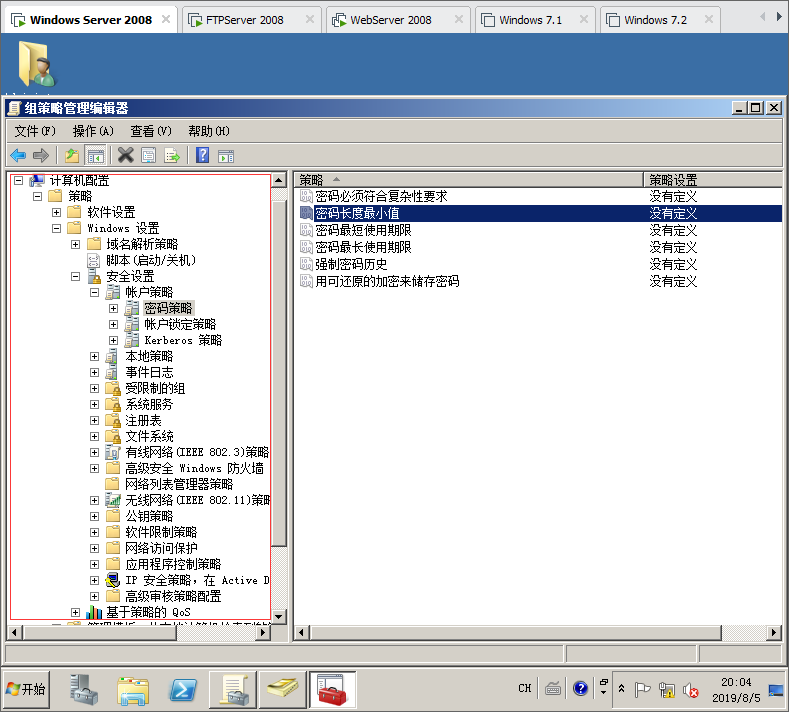Click the scroll-with-toolbox taskbar icon
The height and width of the screenshot is (712, 789).
pos(233,689)
